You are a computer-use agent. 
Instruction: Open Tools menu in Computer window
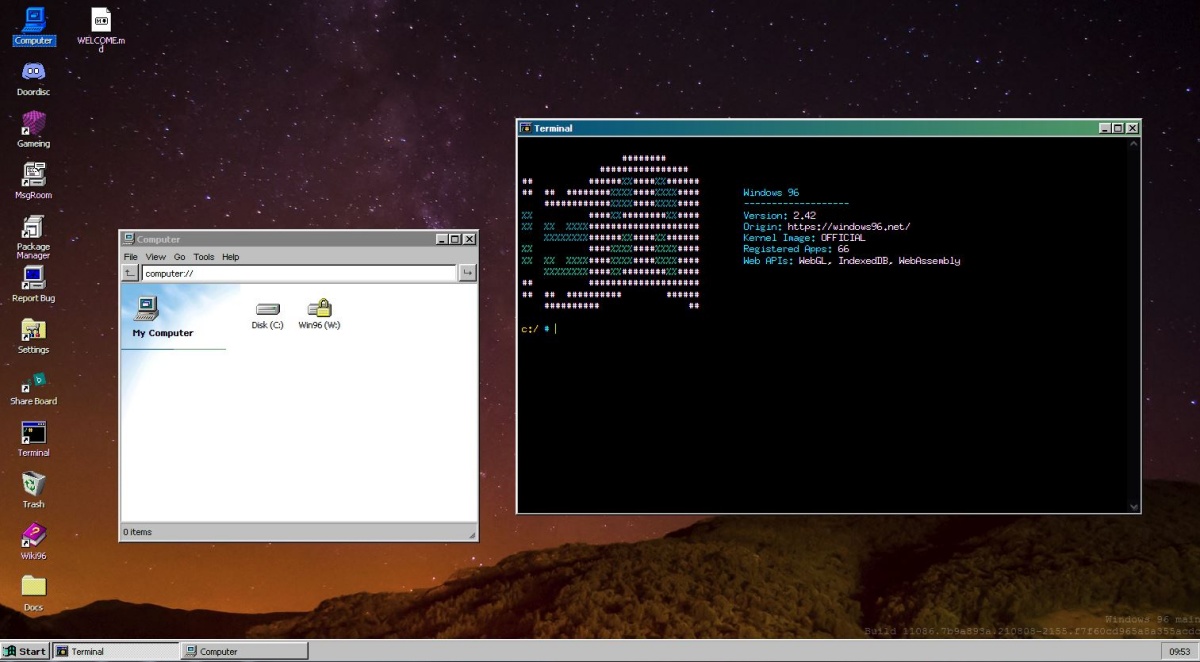(x=204, y=257)
